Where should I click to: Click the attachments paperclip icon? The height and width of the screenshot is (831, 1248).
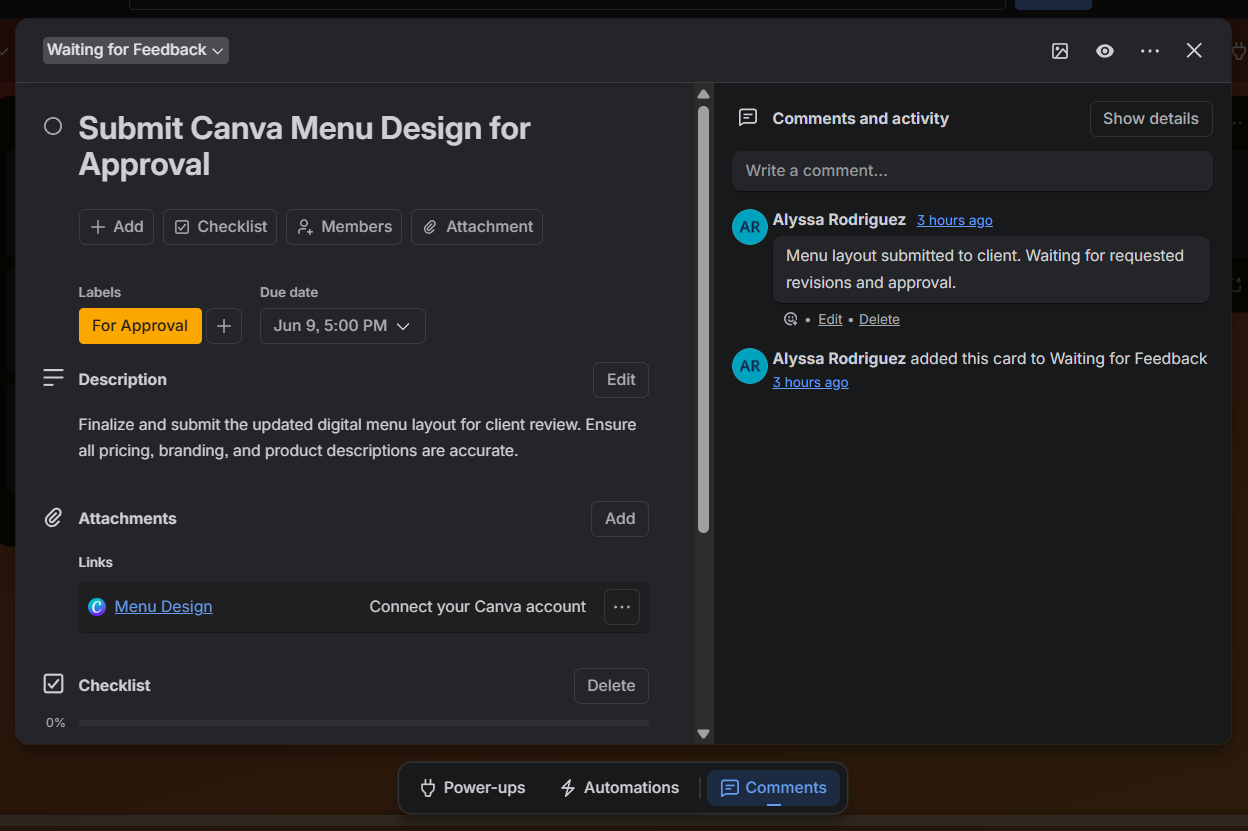pos(53,518)
